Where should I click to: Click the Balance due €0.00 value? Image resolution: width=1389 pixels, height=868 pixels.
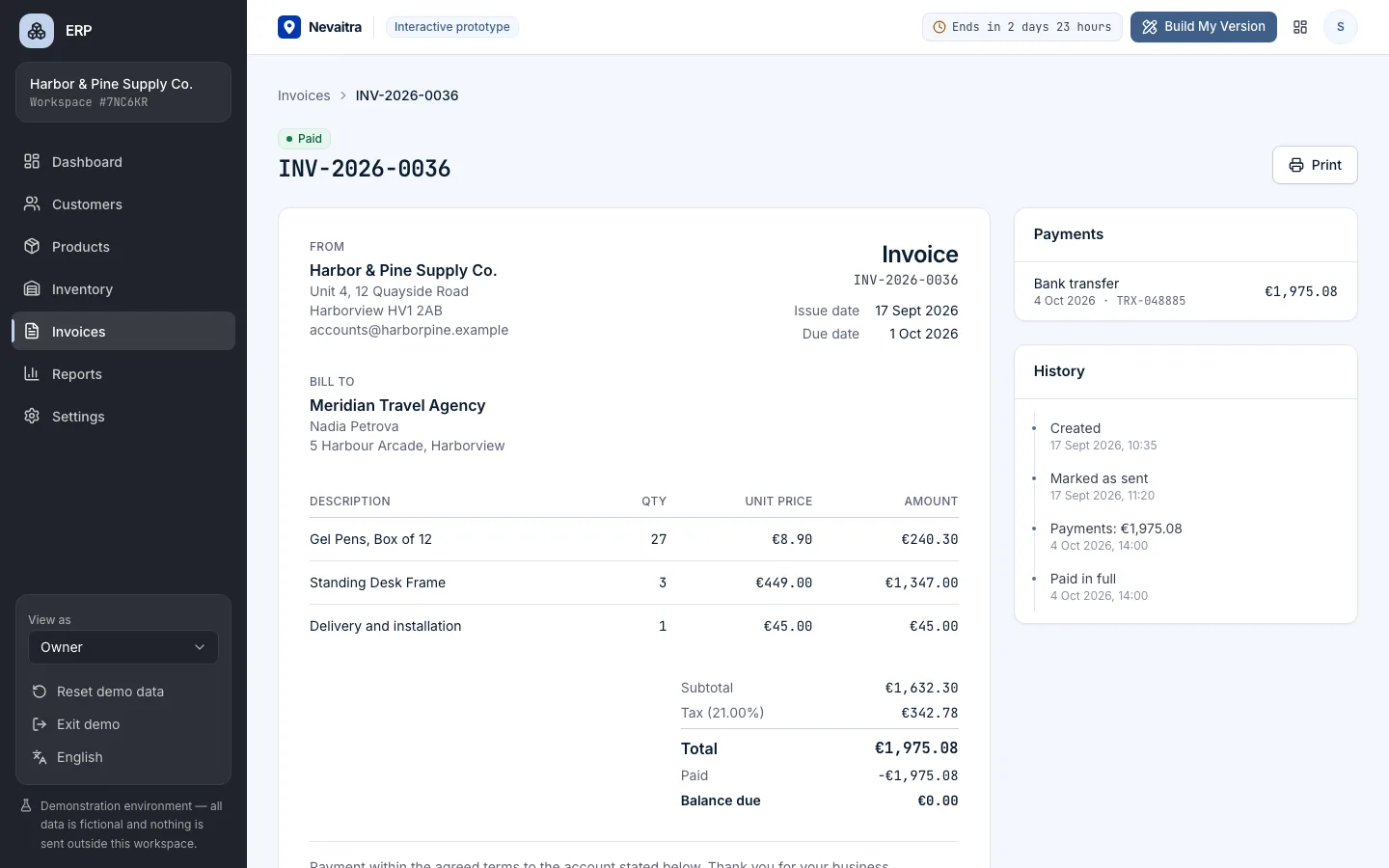pyautogui.click(x=938, y=800)
